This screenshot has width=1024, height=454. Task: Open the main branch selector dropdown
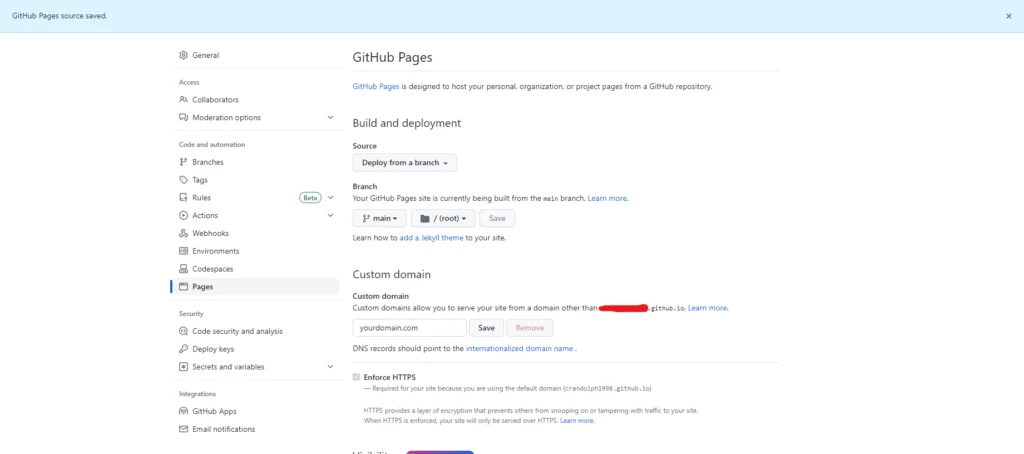coord(379,218)
